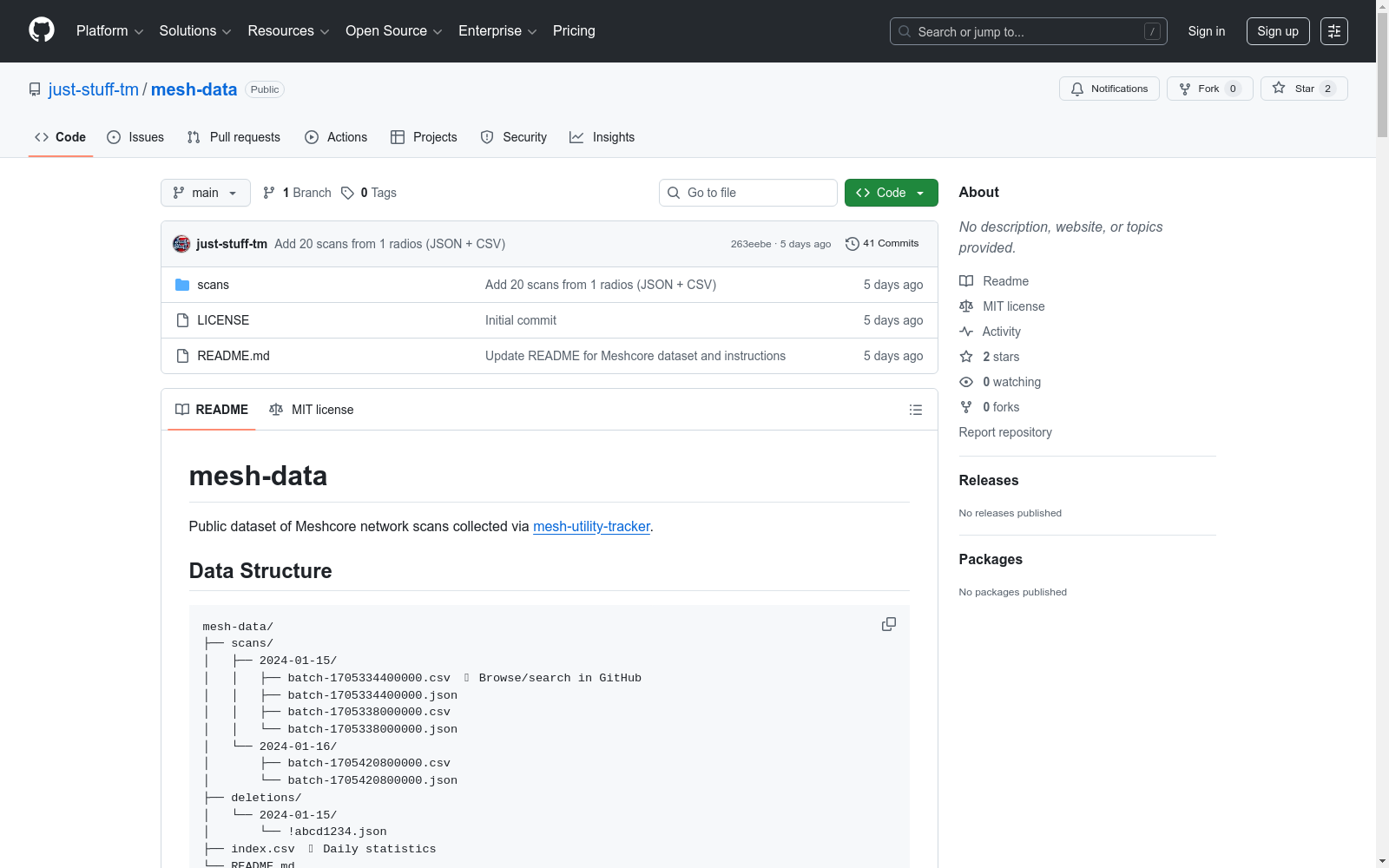Click the scale icon beside MIT license in About
1389x868 pixels.
tap(966, 306)
